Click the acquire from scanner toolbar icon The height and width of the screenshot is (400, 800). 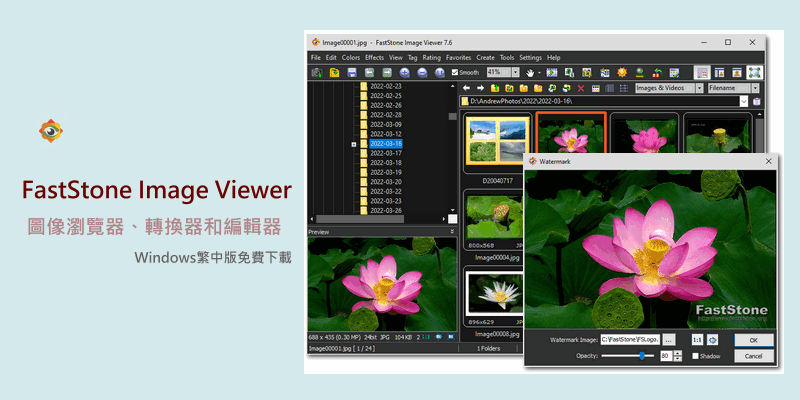click(x=317, y=72)
